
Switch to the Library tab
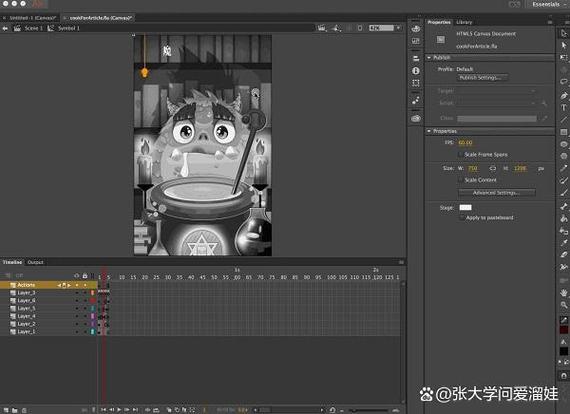pos(464,22)
